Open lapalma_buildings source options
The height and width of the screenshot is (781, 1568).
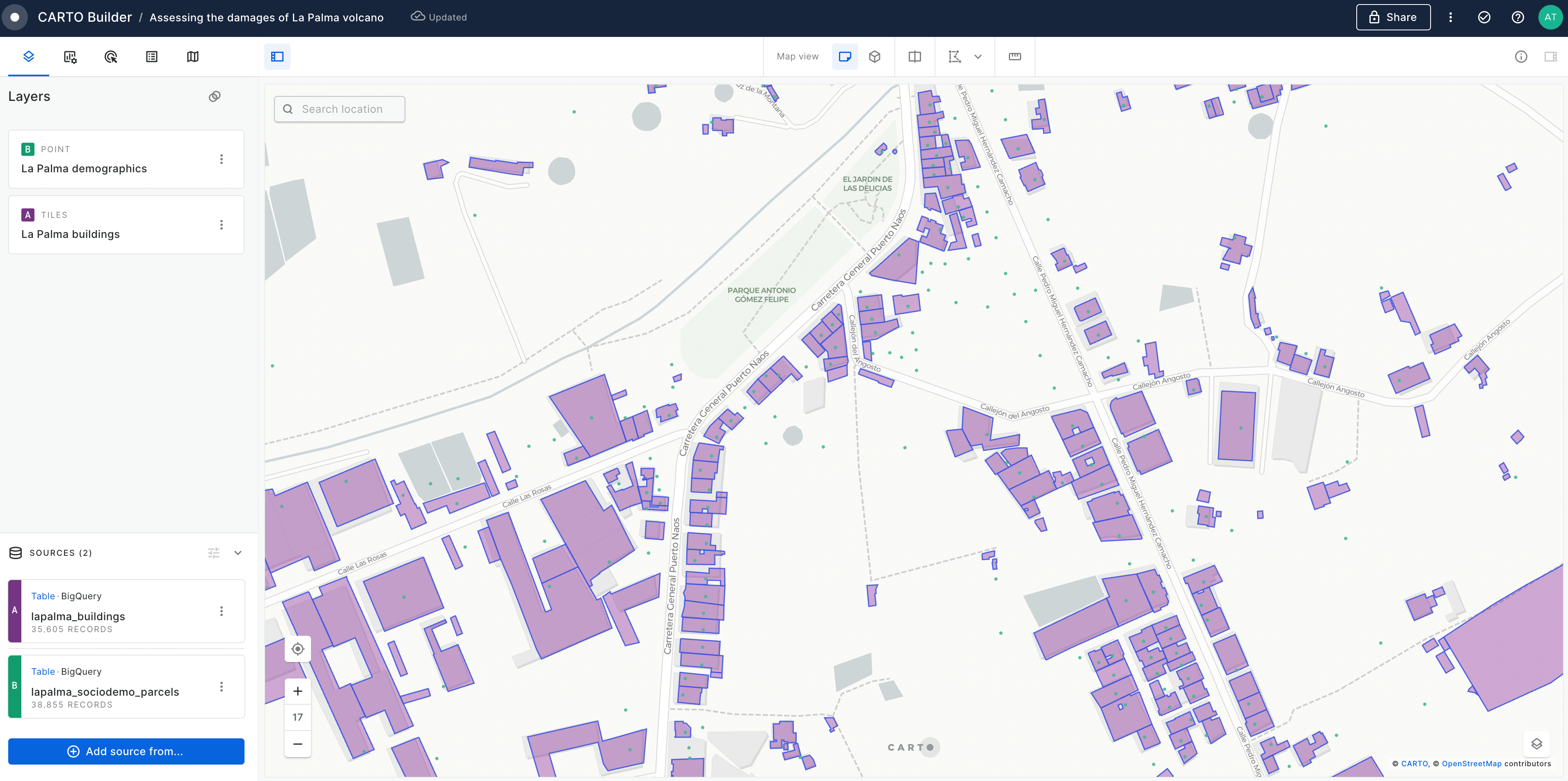(x=222, y=611)
